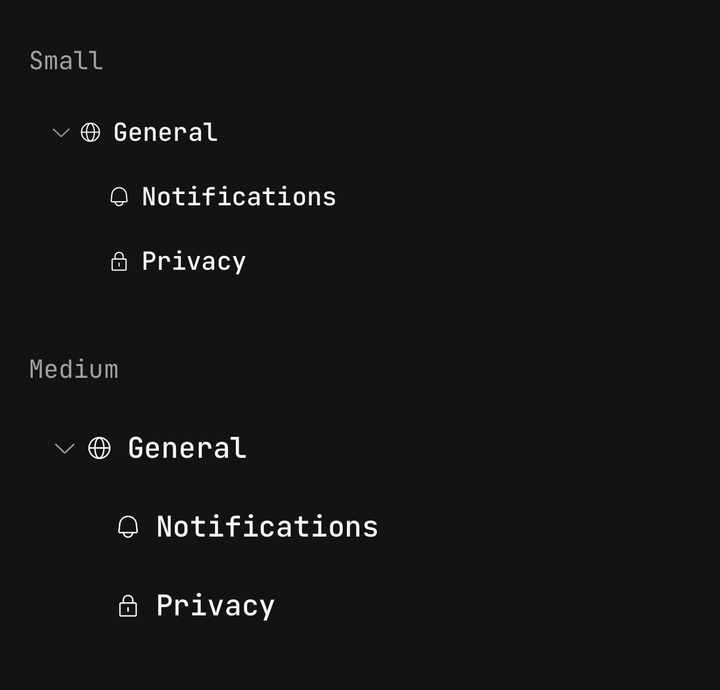The height and width of the screenshot is (690, 720).
Task: Select Privacy item in Small tree
Action: pos(194,261)
